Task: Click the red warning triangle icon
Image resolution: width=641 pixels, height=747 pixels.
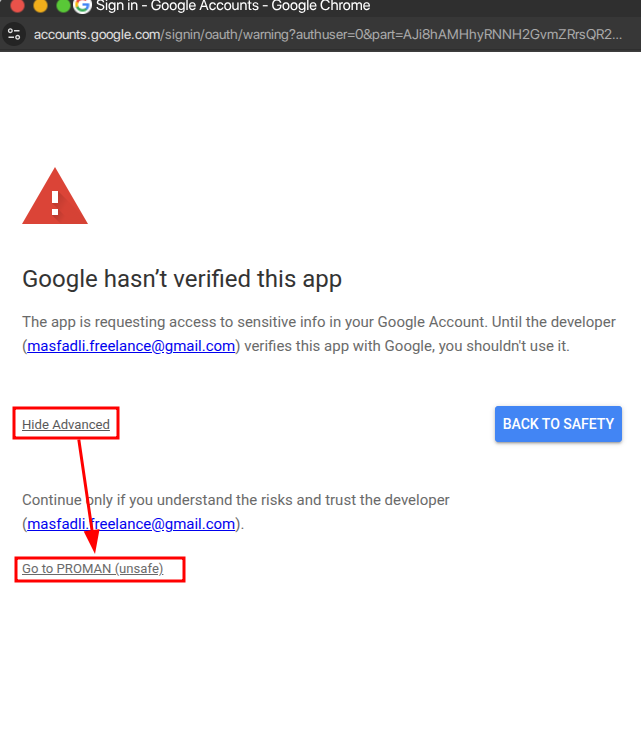Action: pos(55,197)
